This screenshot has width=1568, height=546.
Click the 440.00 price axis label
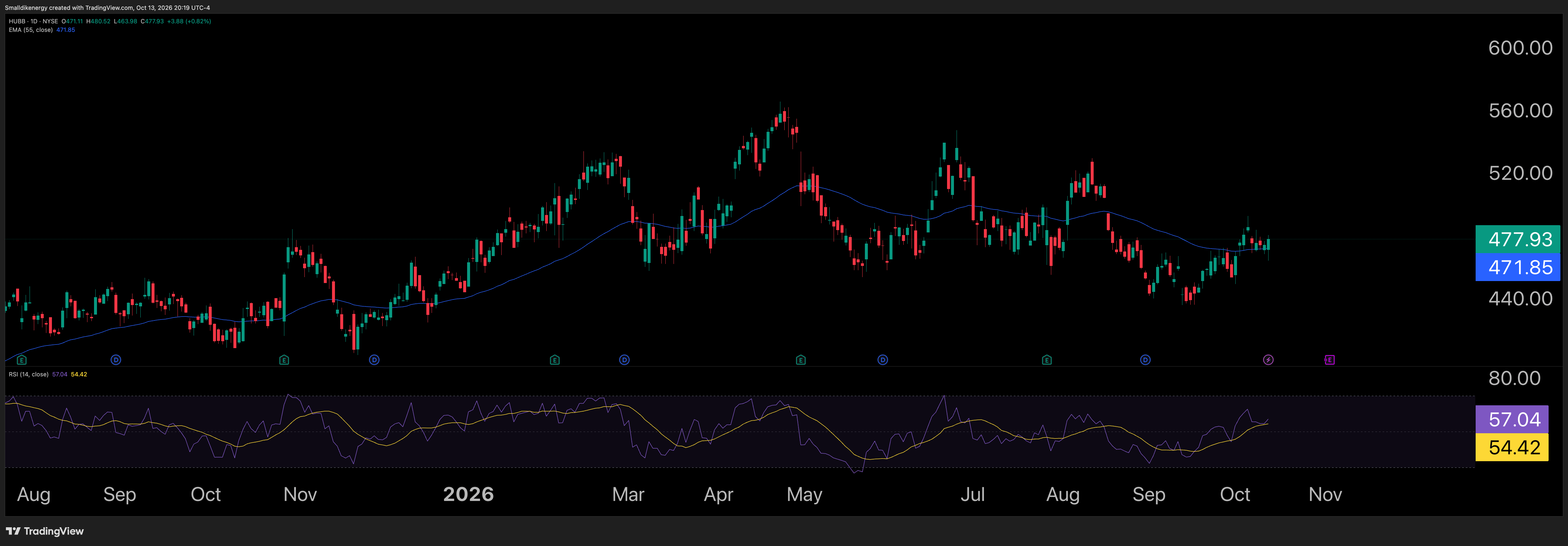1520,298
